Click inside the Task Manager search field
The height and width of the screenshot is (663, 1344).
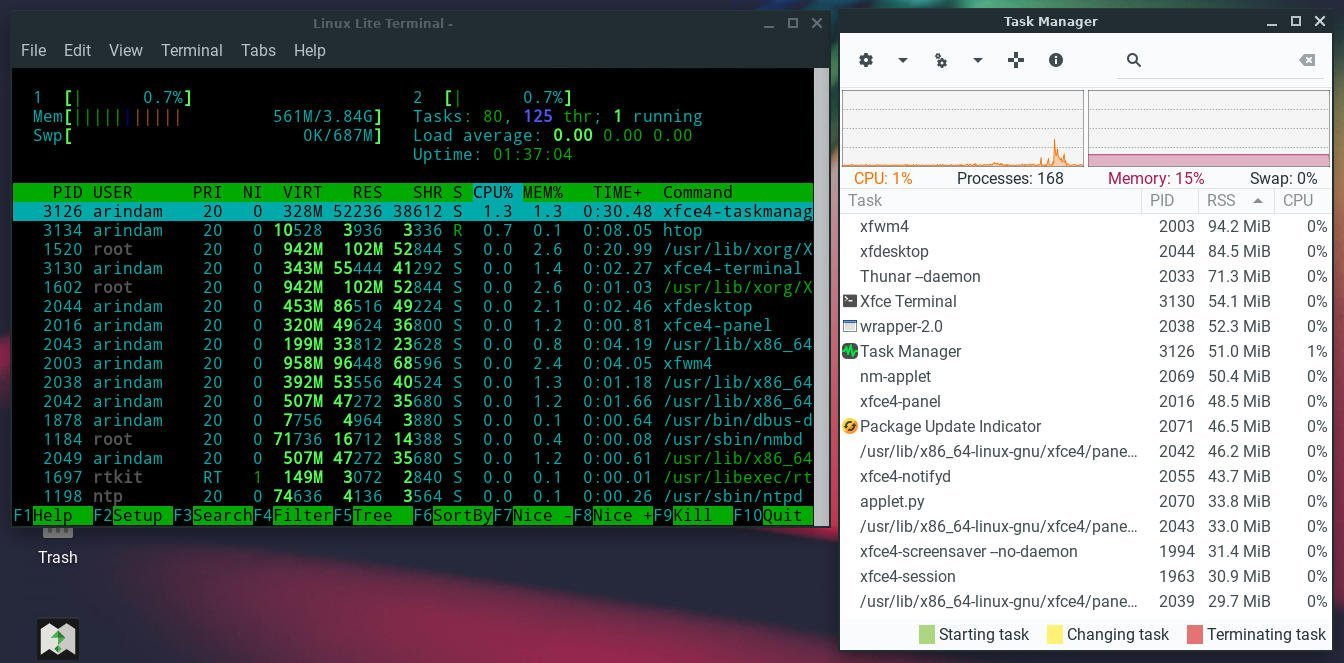[1210, 60]
